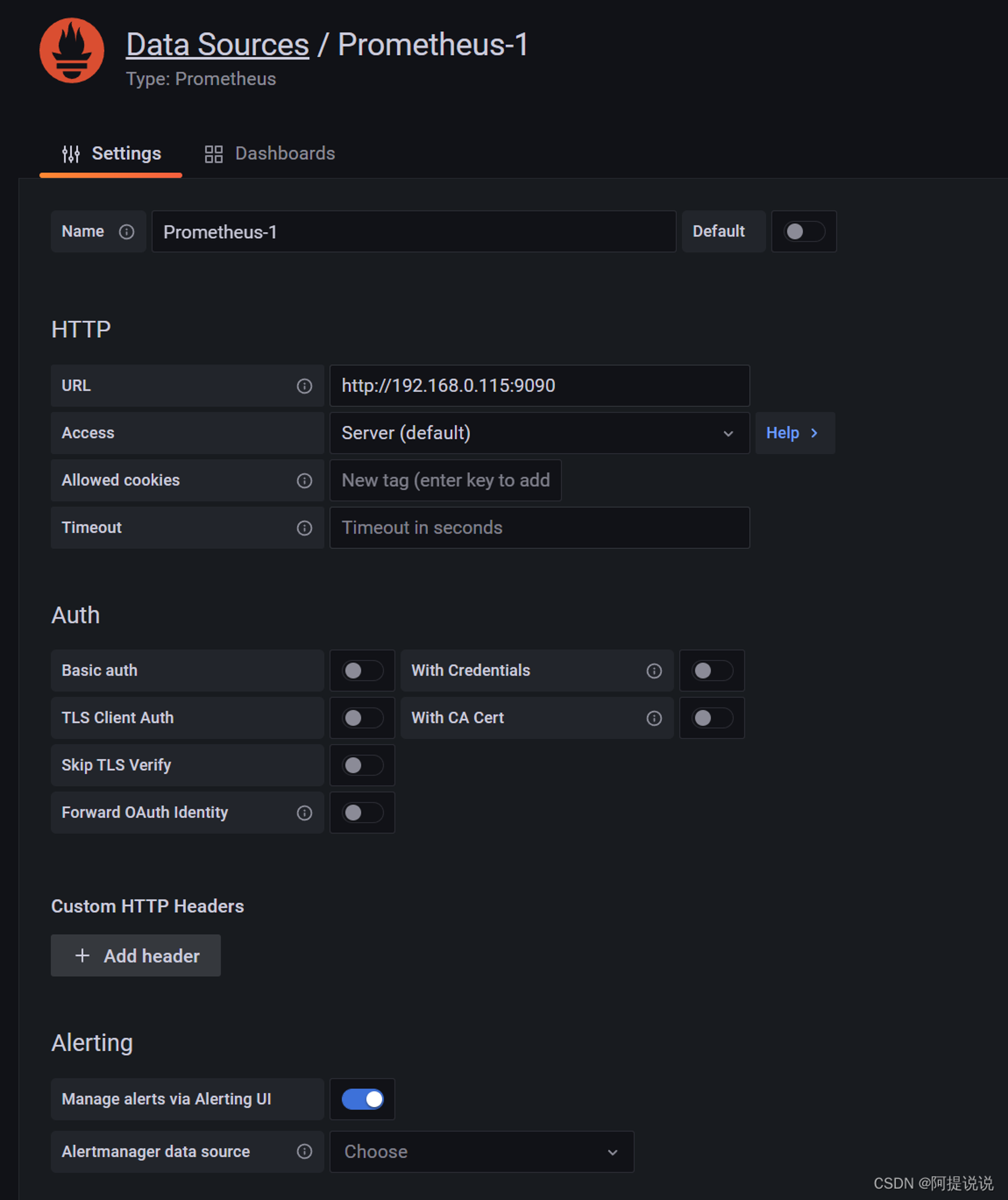This screenshot has width=1008, height=1200.
Task: Click the Add header button
Action: pyautogui.click(x=136, y=955)
